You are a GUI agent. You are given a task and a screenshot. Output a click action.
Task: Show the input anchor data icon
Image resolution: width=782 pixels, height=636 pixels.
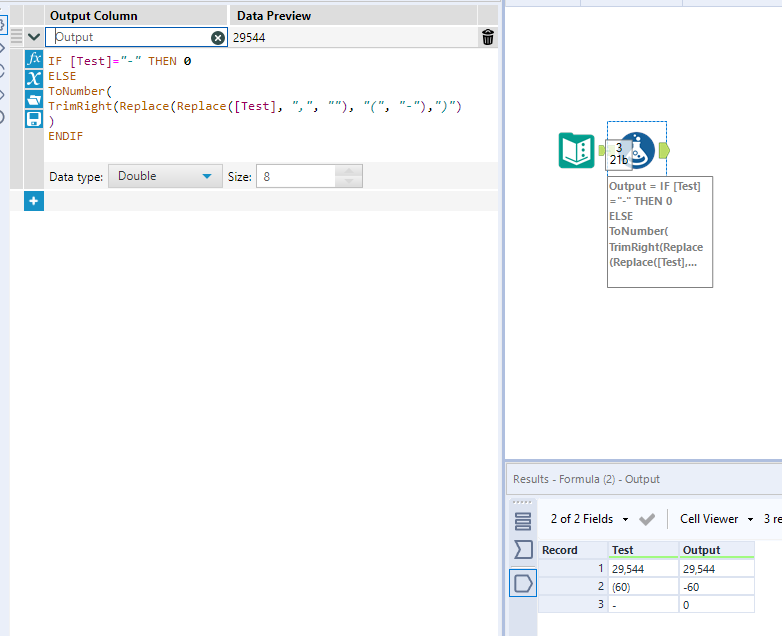[523, 550]
